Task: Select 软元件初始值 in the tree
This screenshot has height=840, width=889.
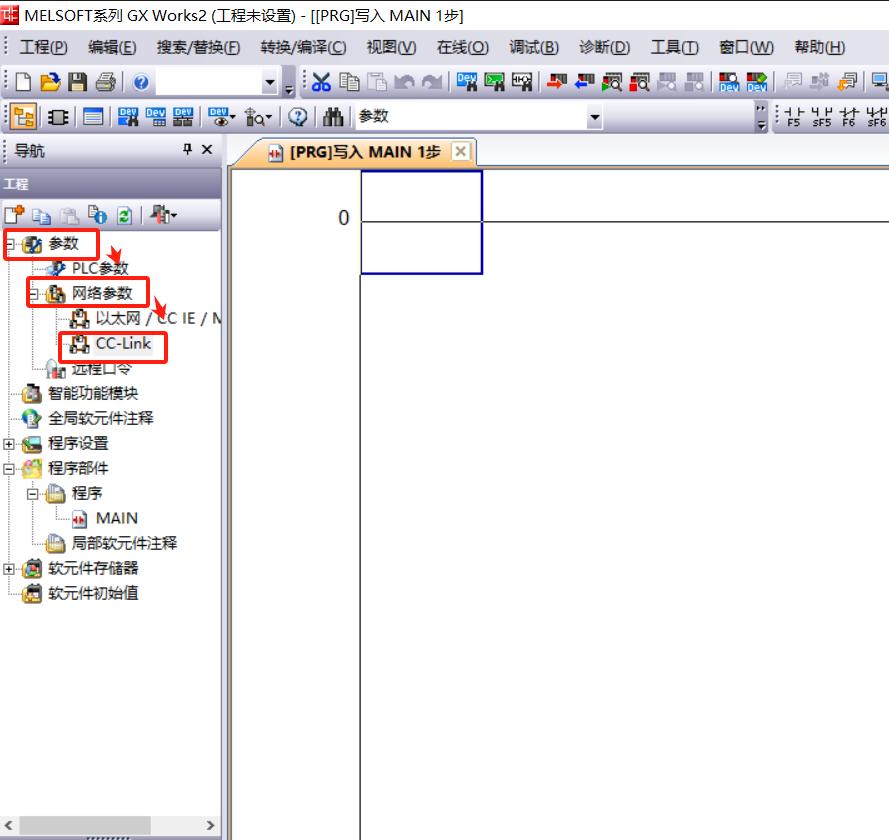Action: click(x=93, y=593)
